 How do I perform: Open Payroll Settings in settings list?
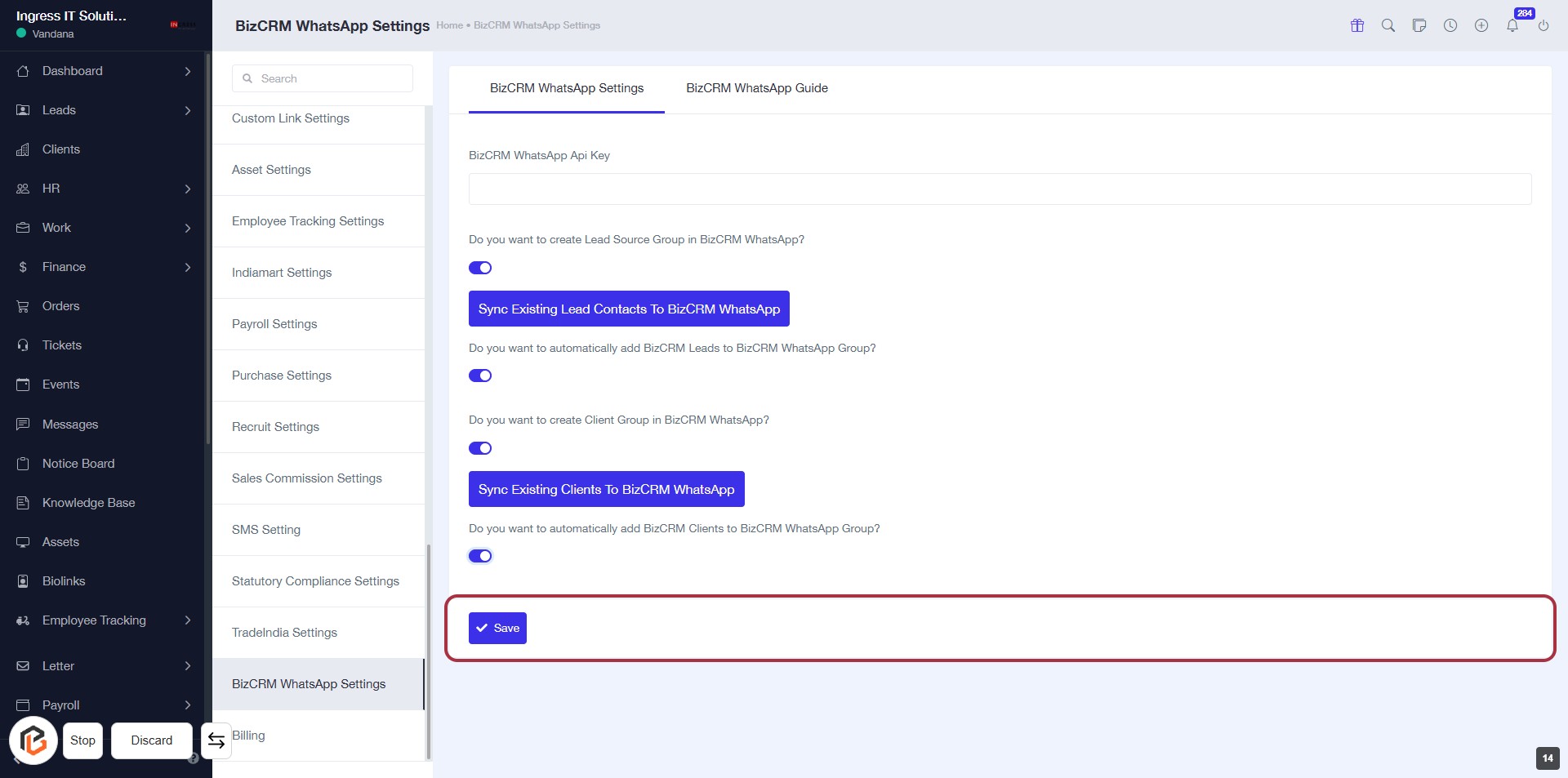click(x=274, y=324)
